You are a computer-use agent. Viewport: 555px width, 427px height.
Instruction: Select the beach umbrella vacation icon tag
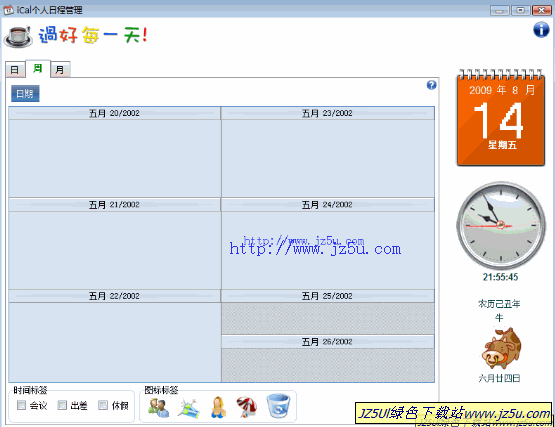click(x=246, y=407)
